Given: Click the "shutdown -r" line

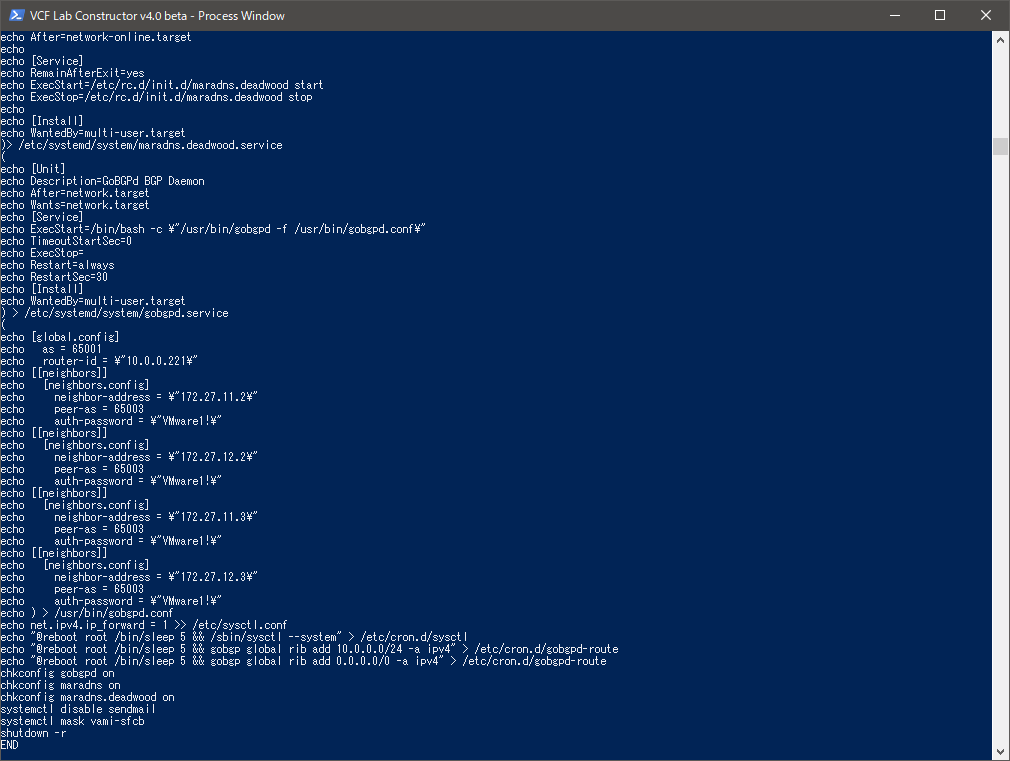Looking at the screenshot, I should (33, 733).
